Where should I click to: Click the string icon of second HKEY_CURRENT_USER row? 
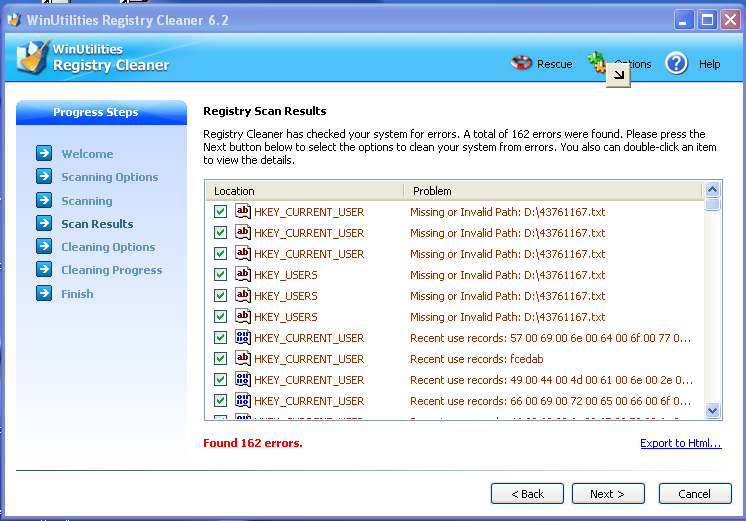pos(243,232)
